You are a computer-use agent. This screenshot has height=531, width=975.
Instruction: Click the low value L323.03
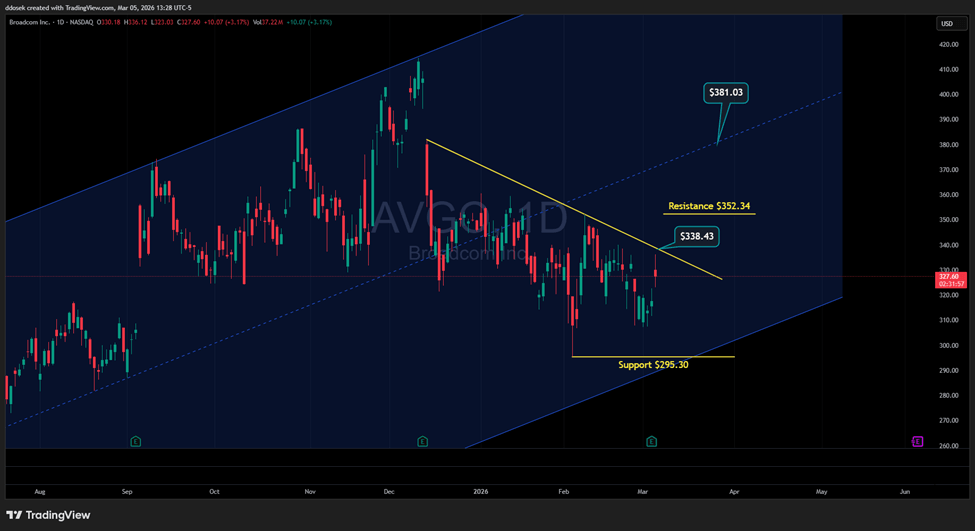click(162, 22)
